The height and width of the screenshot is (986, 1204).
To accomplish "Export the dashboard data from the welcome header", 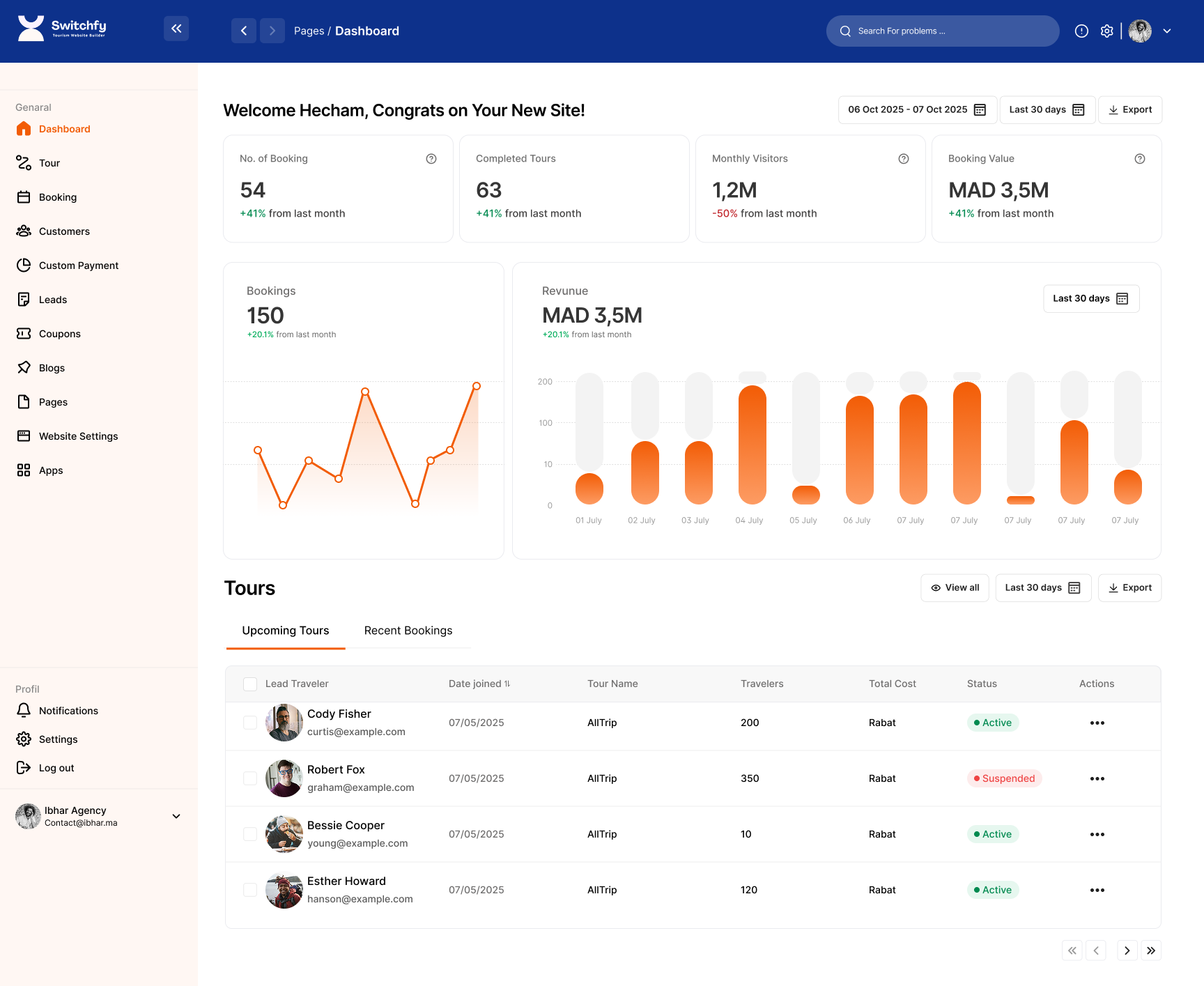I will [1129, 110].
